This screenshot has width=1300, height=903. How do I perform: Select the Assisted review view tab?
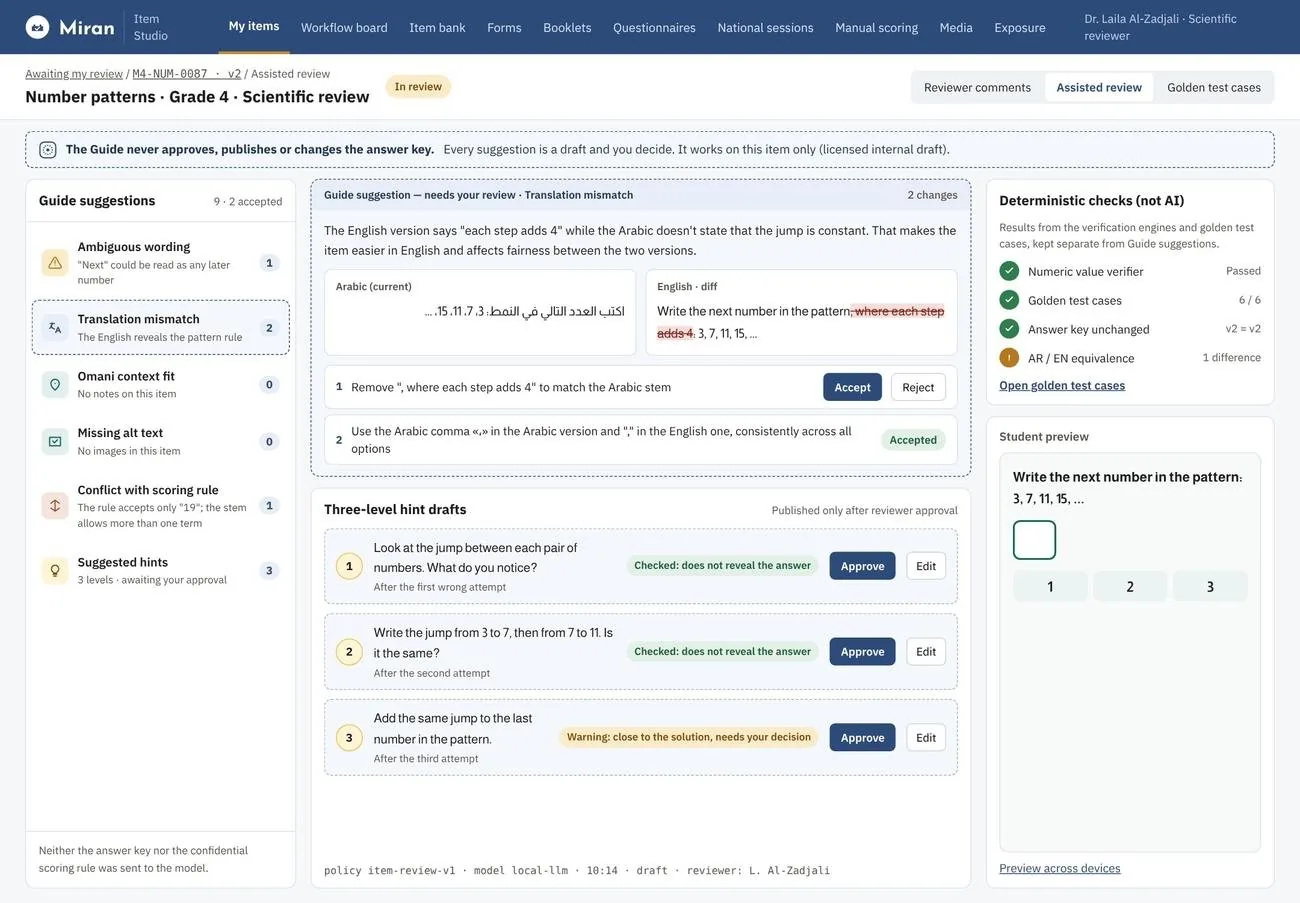pos(1099,87)
